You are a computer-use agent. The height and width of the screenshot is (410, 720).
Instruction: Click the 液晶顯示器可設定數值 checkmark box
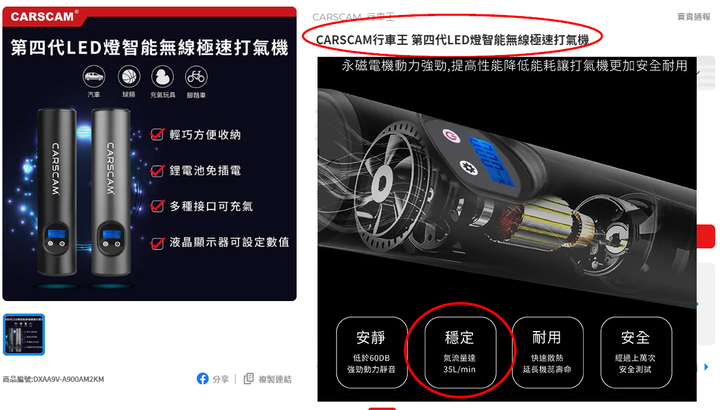pos(157,242)
